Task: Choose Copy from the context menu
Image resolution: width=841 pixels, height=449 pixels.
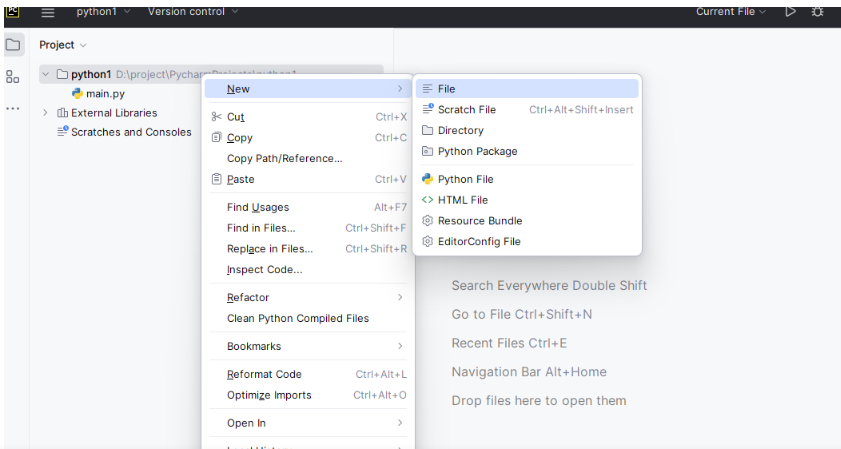Action: point(308,137)
